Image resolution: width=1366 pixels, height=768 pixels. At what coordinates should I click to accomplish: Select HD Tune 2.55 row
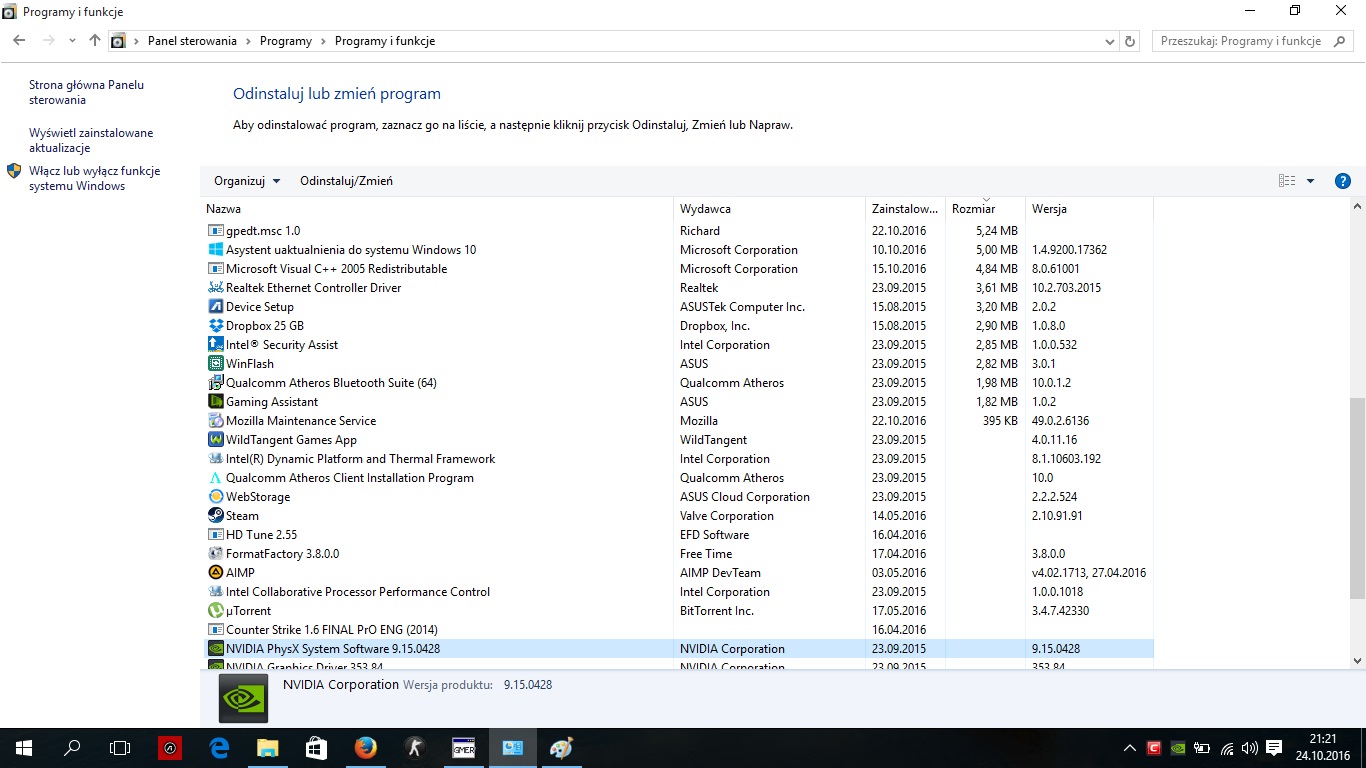point(677,535)
